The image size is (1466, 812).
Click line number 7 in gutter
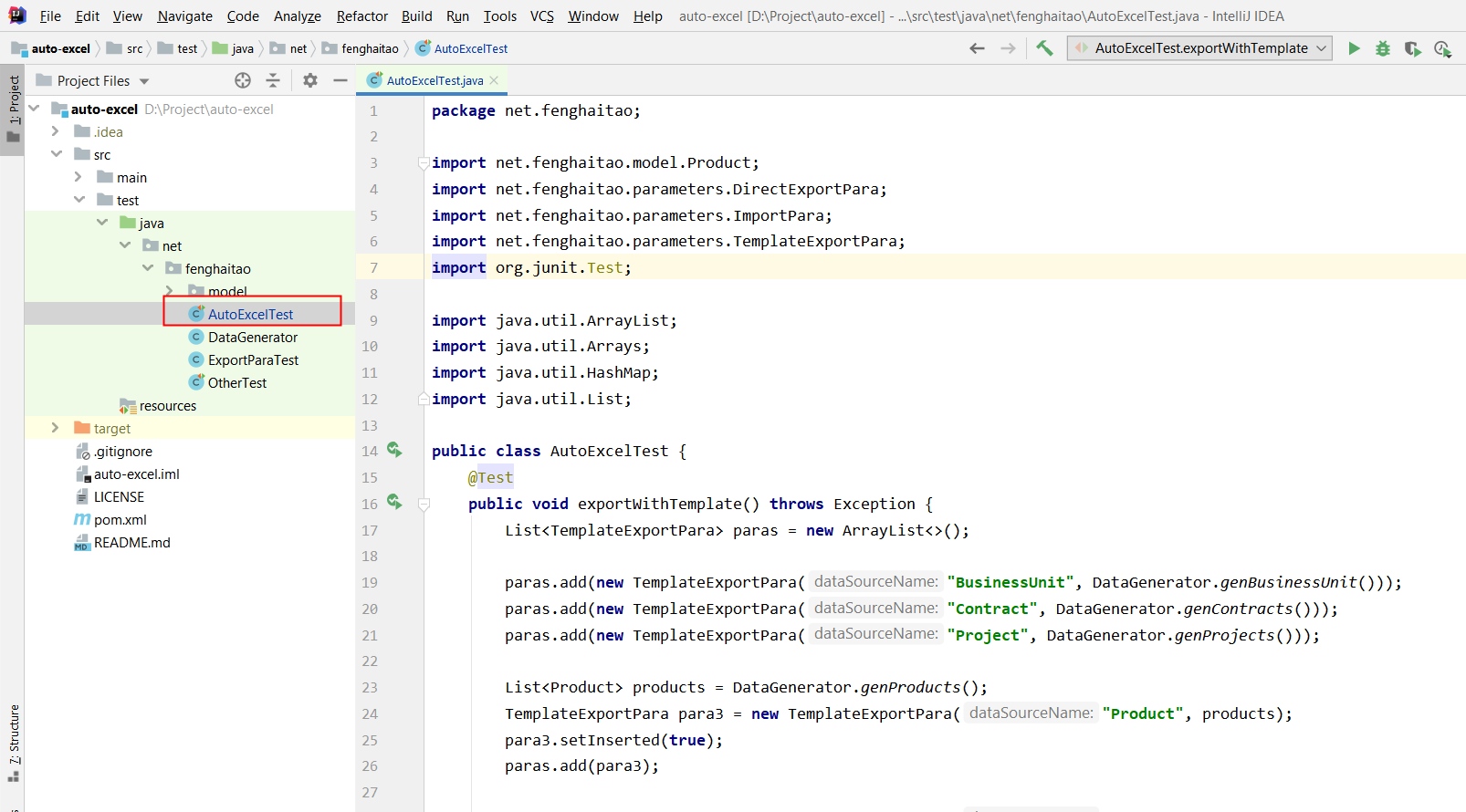pyautogui.click(x=373, y=267)
